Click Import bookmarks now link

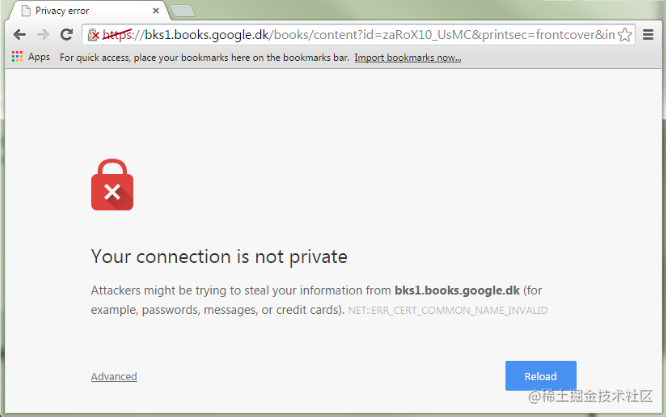[x=408, y=57]
